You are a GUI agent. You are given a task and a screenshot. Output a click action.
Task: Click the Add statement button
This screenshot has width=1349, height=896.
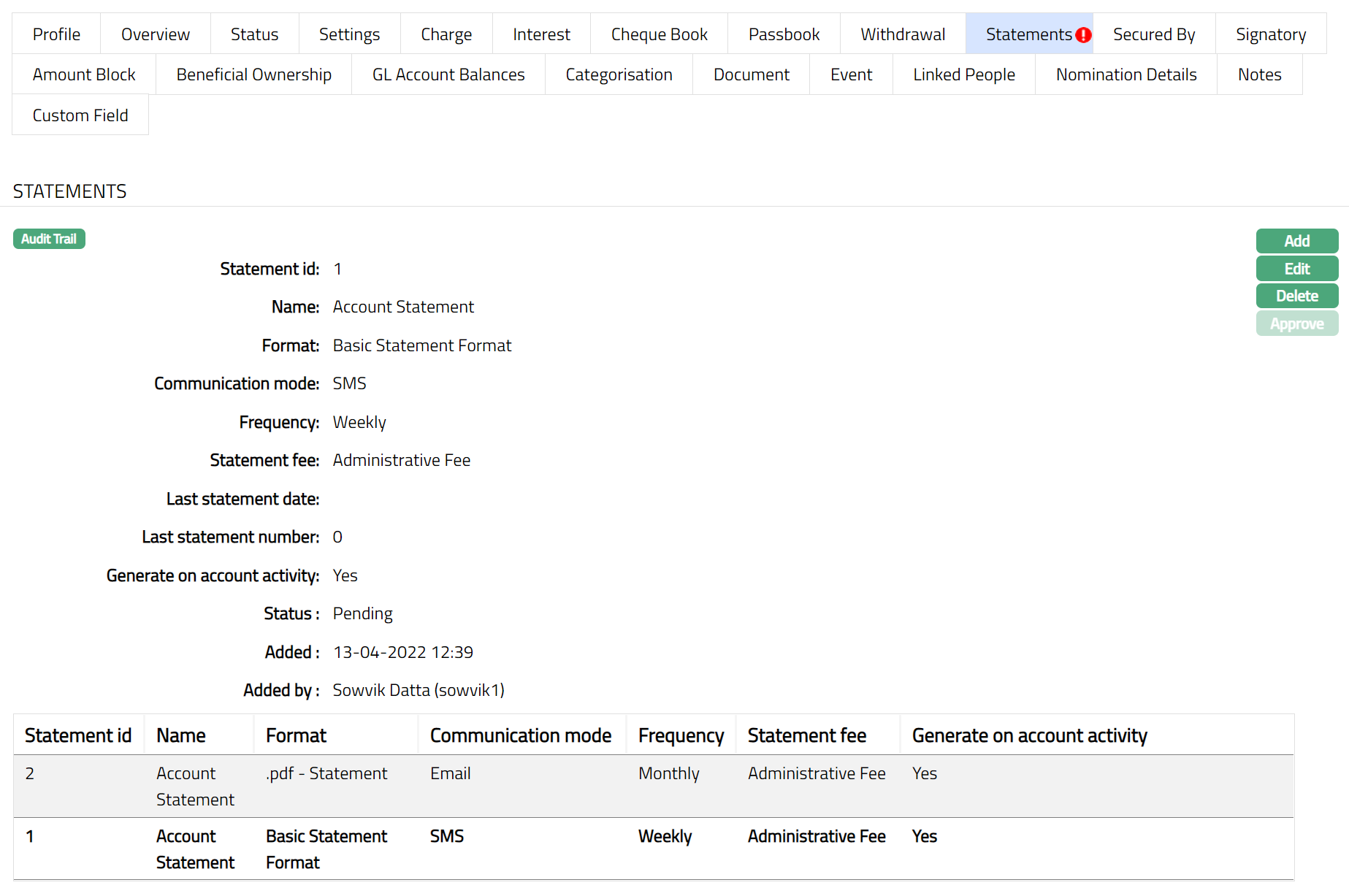[1296, 241]
